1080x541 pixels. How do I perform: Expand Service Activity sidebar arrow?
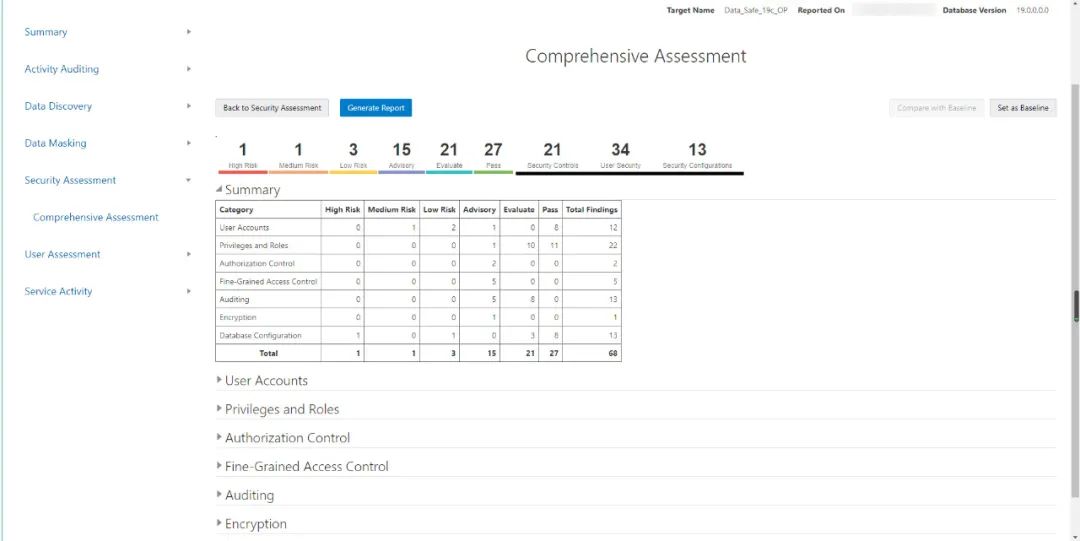189,291
